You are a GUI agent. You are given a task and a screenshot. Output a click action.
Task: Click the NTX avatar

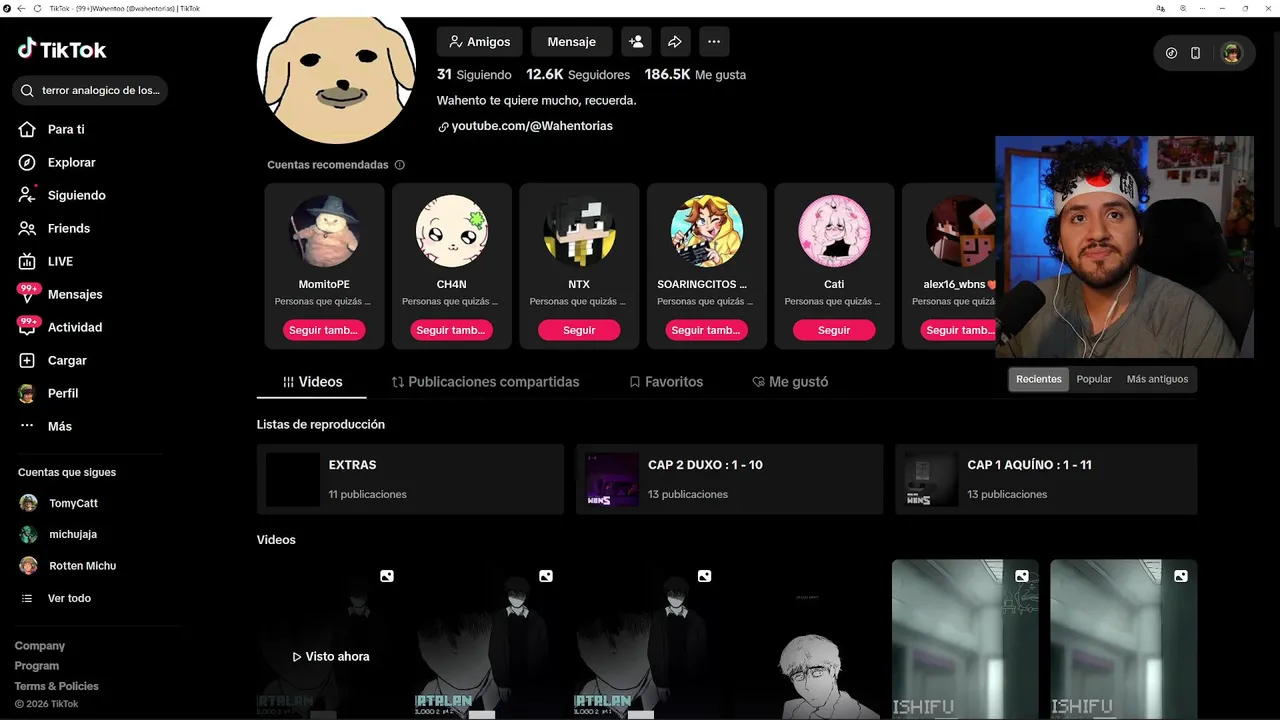pyautogui.click(x=579, y=231)
